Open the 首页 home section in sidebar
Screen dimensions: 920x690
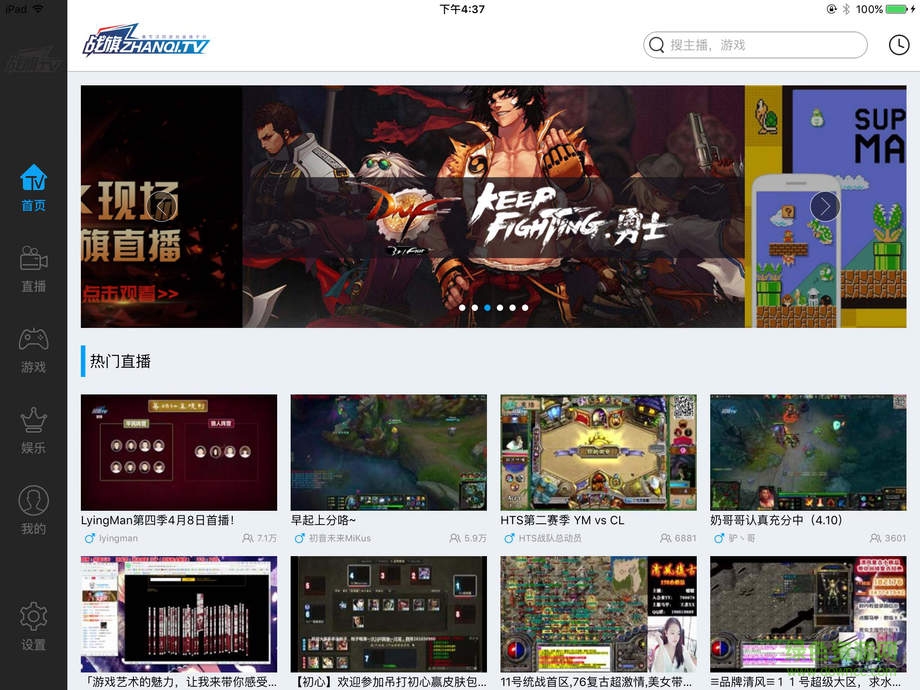[33, 190]
